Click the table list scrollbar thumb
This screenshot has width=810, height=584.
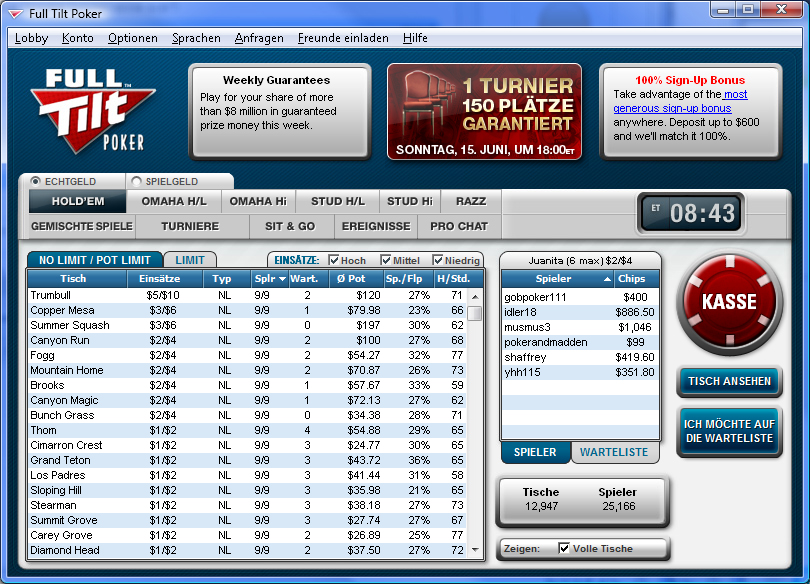475,313
